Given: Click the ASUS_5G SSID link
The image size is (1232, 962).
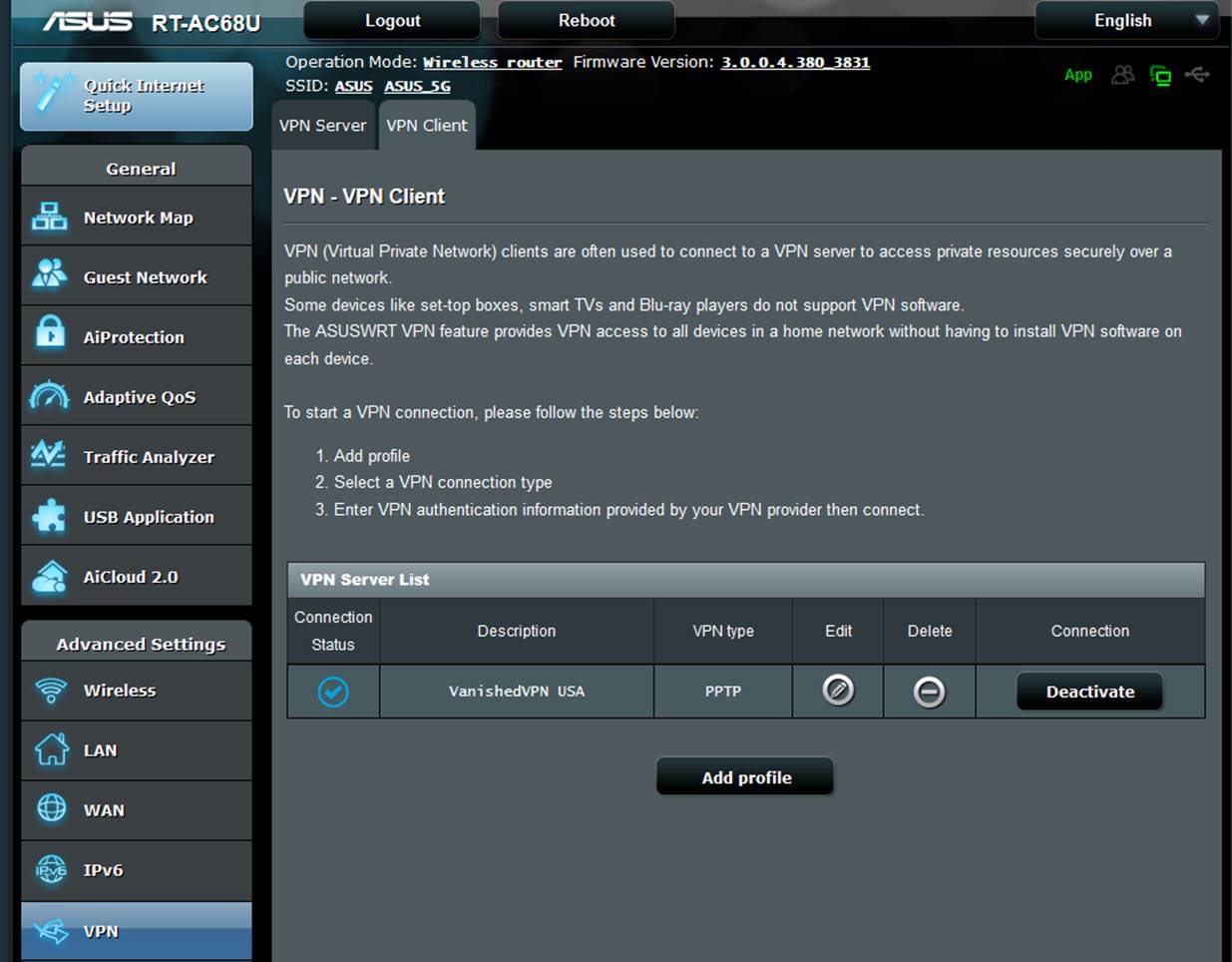Looking at the screenshot, I should tap(417, 86).
